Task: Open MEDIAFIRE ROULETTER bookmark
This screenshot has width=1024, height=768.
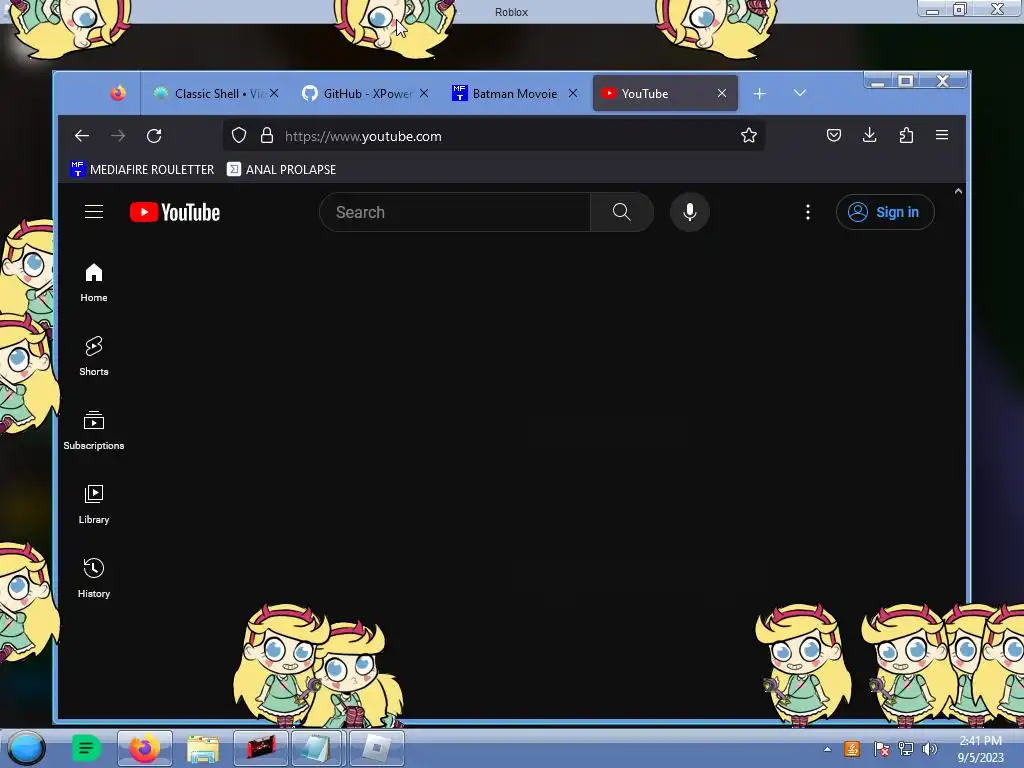Action: 142,169
